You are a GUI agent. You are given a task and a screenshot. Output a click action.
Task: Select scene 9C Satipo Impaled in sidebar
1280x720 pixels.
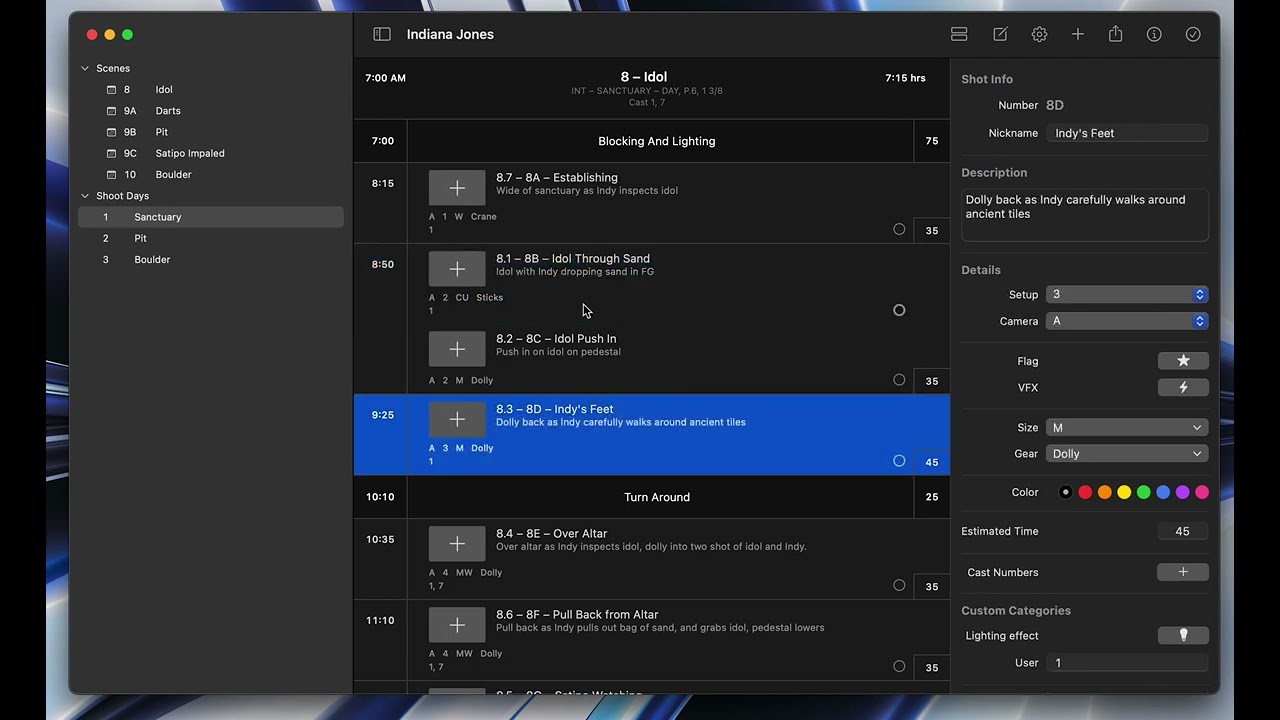pos(211,153)
